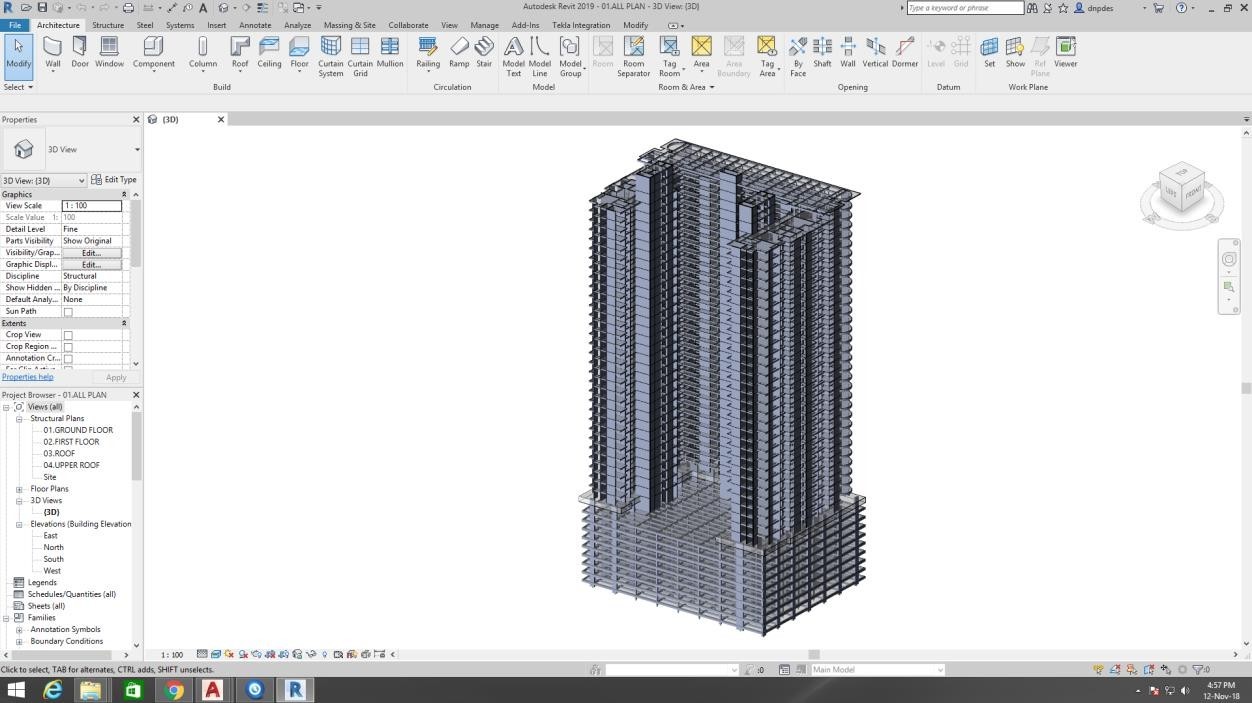Choose the Window tool
This screenshot has height=703, width=1252.
coord(110,52)
